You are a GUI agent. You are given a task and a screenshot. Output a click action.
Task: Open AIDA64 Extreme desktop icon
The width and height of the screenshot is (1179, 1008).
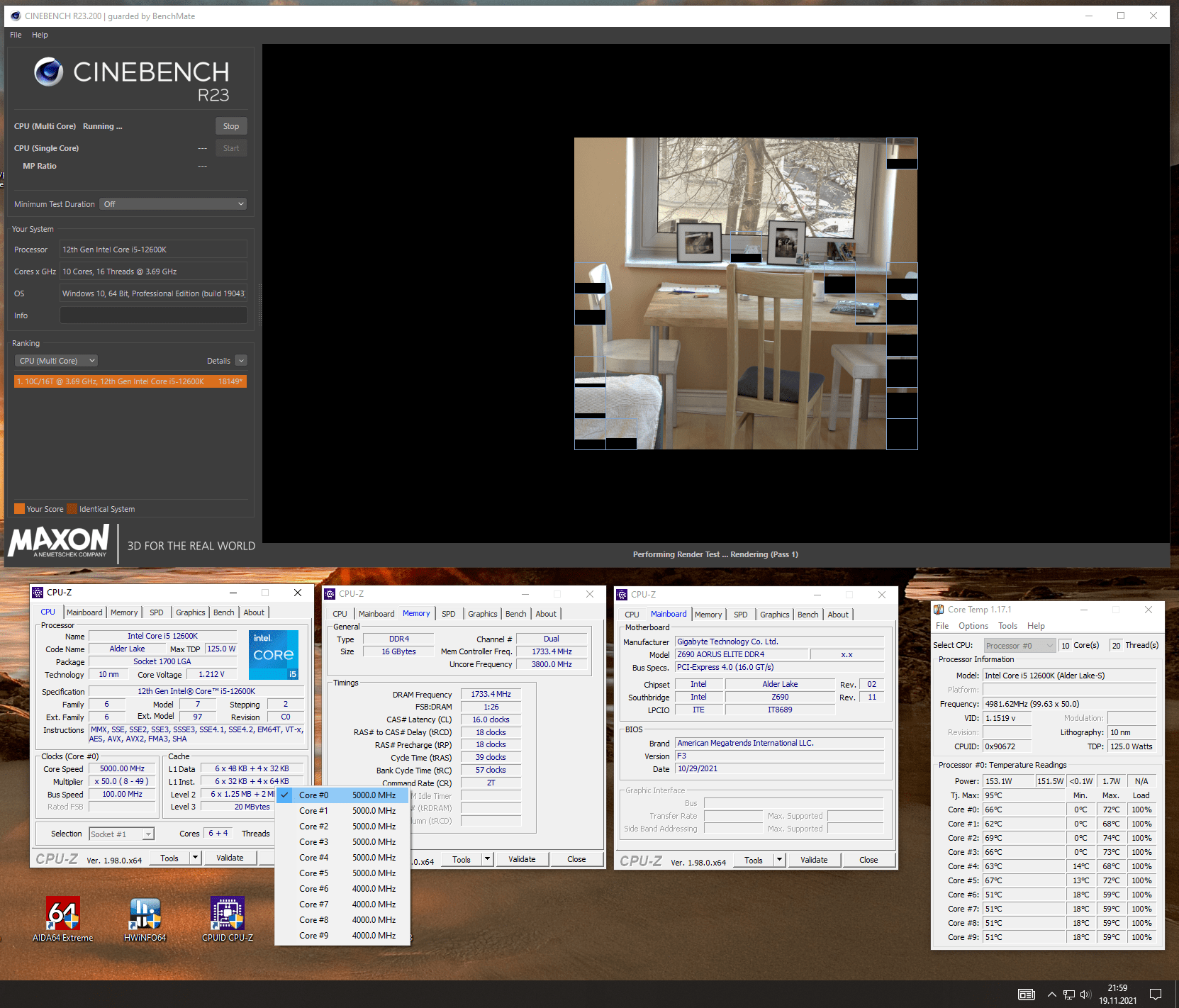coord(63,919)
